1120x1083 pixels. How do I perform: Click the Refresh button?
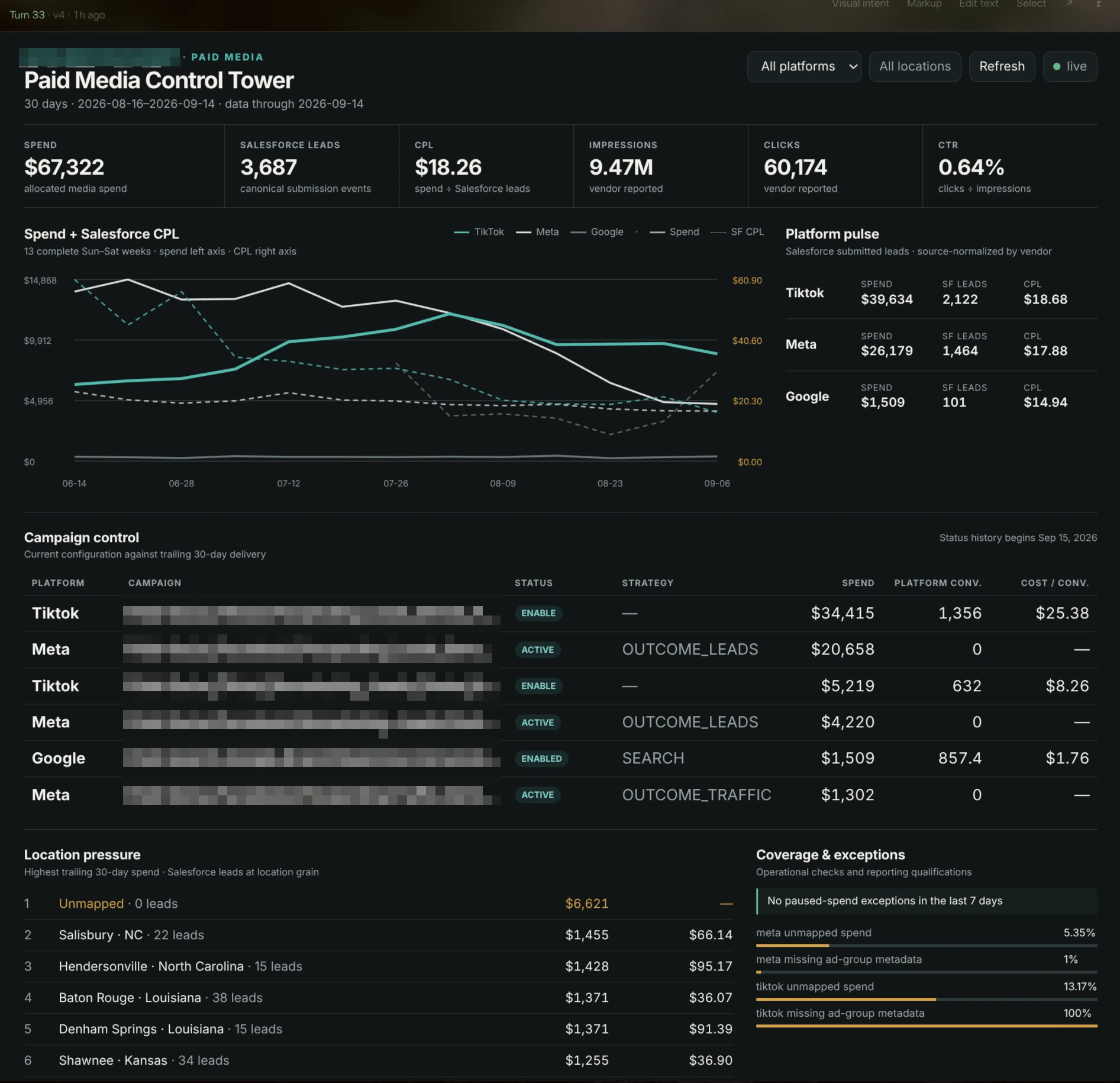pyautogui.click(x=1002, y=66)
